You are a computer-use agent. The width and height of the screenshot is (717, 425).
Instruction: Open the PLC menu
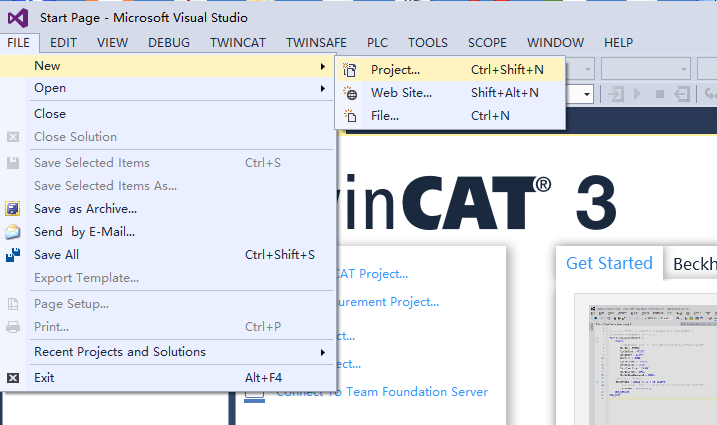pyautogui.click(x=377, y=43)
